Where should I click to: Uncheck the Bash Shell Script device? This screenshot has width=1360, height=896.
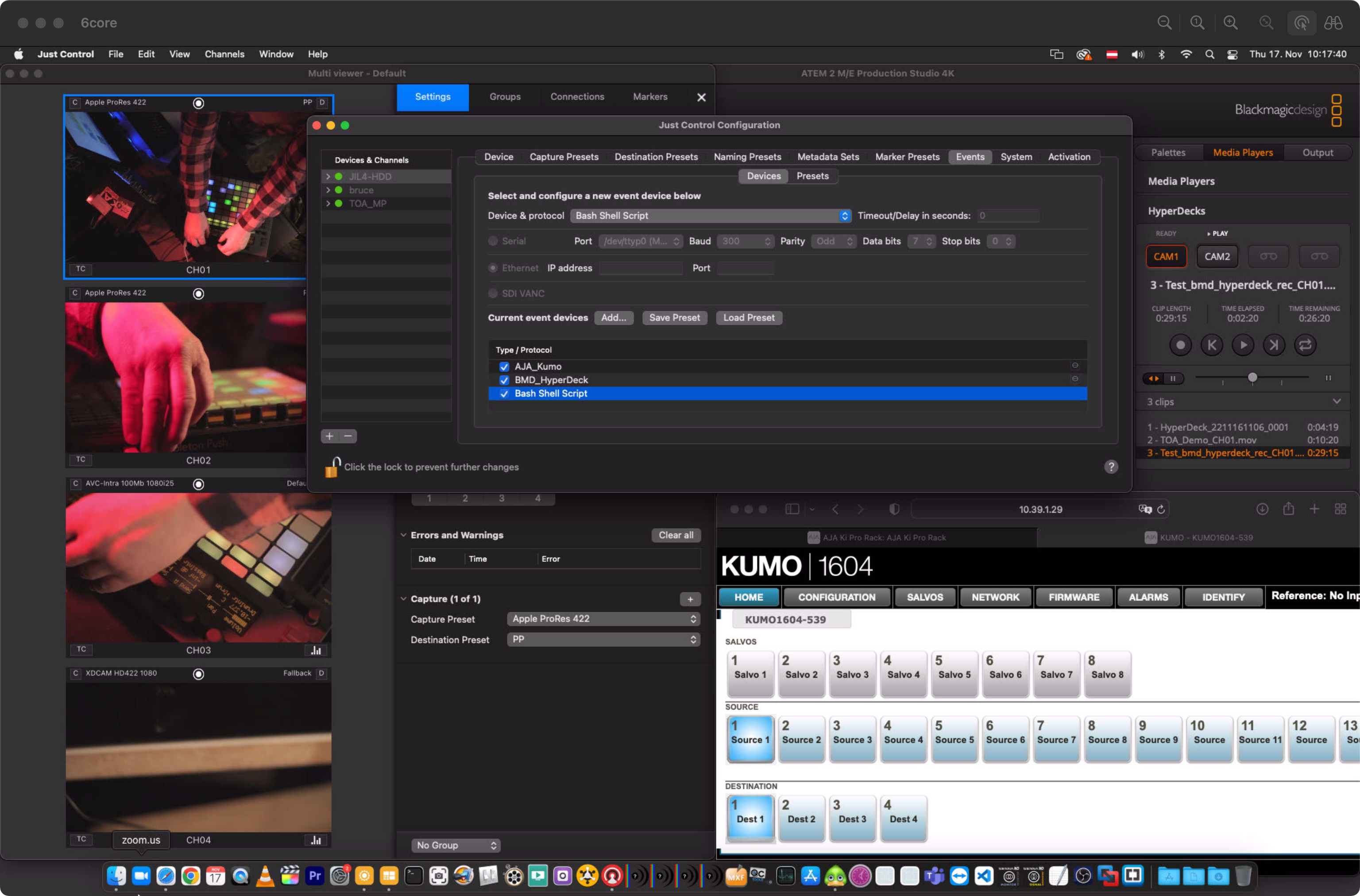504,394
